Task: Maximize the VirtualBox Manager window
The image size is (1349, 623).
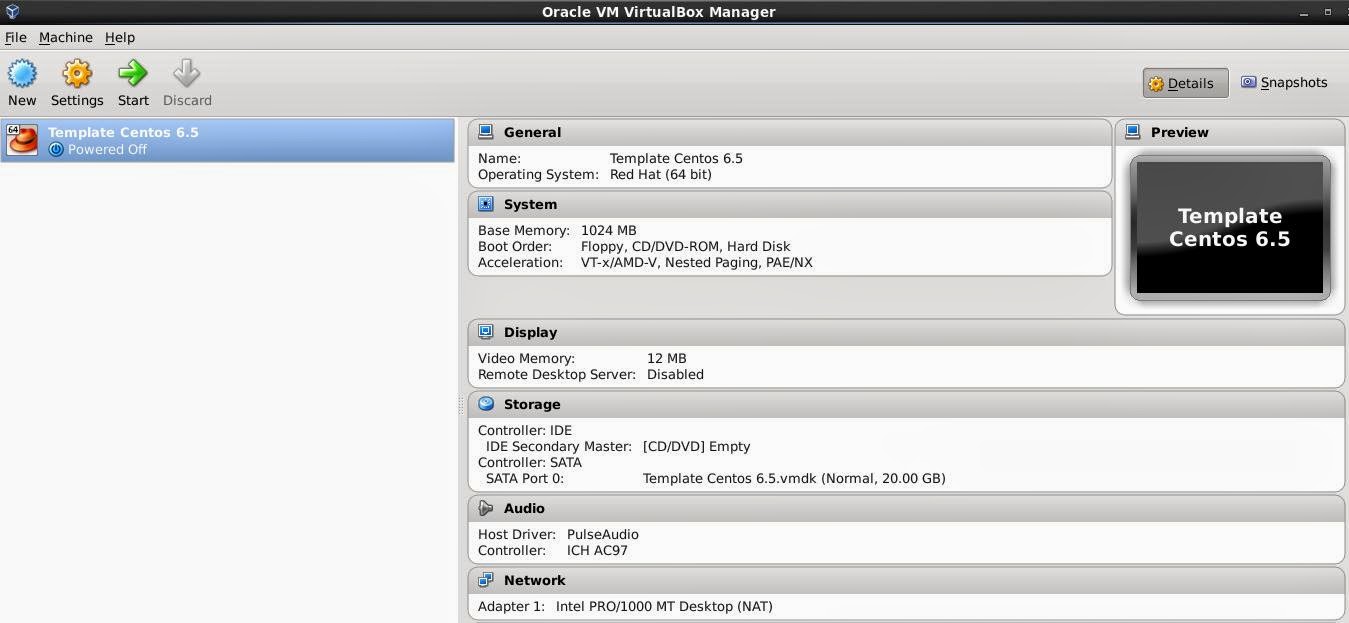Action: (1328, 13)
